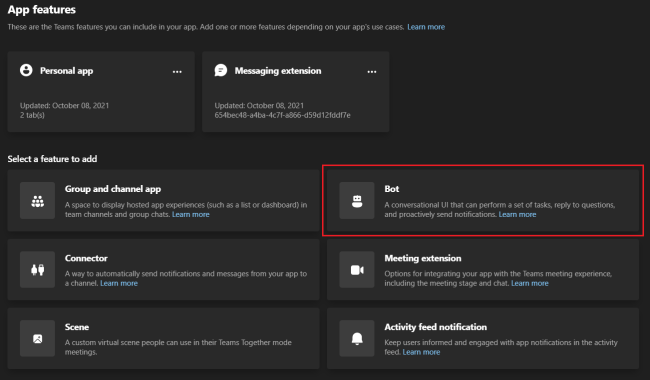Image resolution: width=650 pixels, height=380 pixels.
Task: Click the Scene picture icon
Action: tap(37, 338)
